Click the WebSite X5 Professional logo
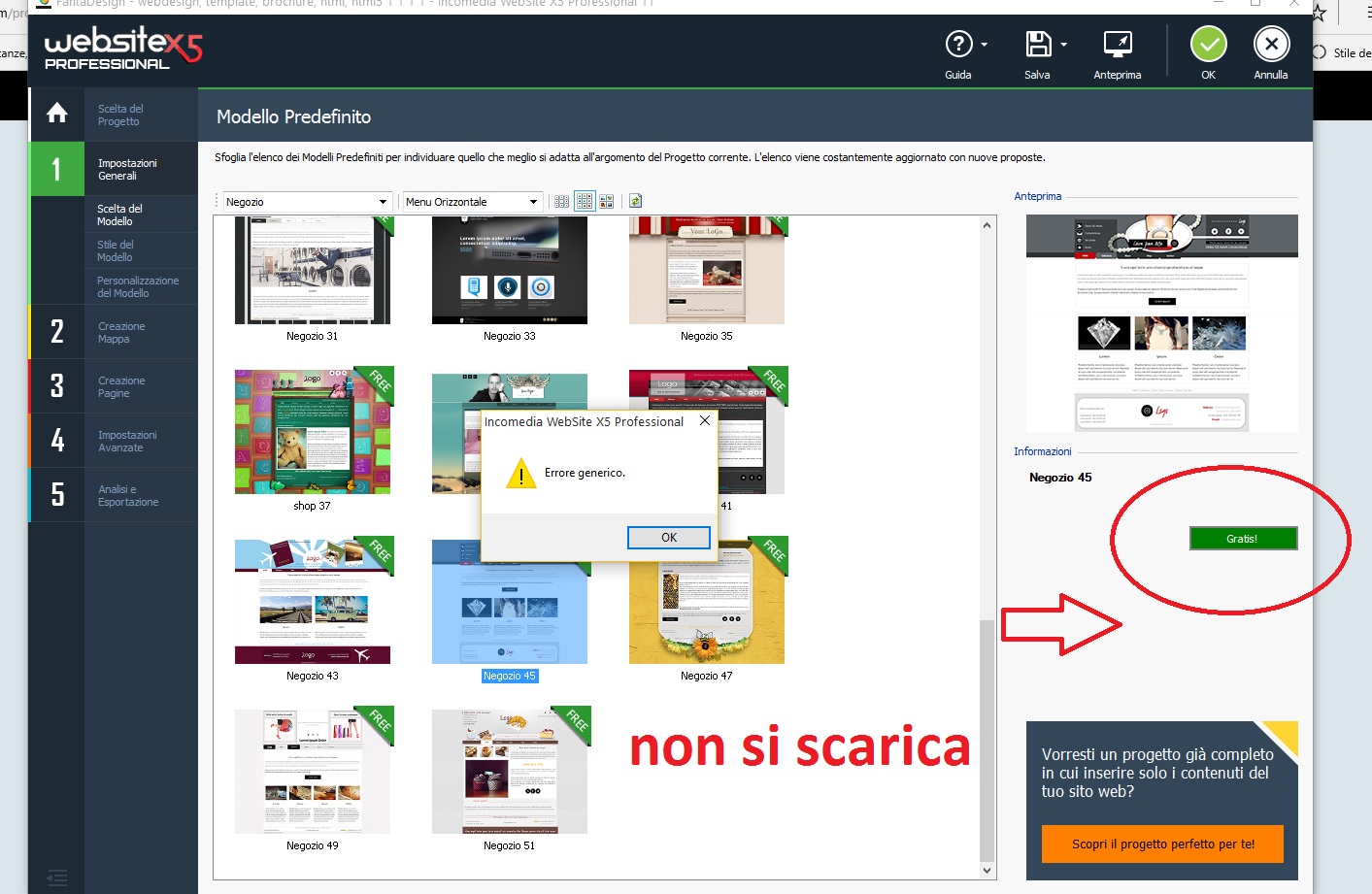This screenshot has width=1372, height=894. click(x=122, y=48)
